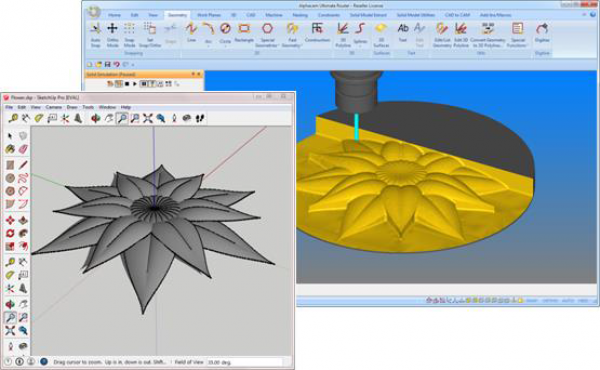This screenshot has height=370, width=600.
Task: Toggle Ortho Mode in the ribbon
Action: pos(112,35)
